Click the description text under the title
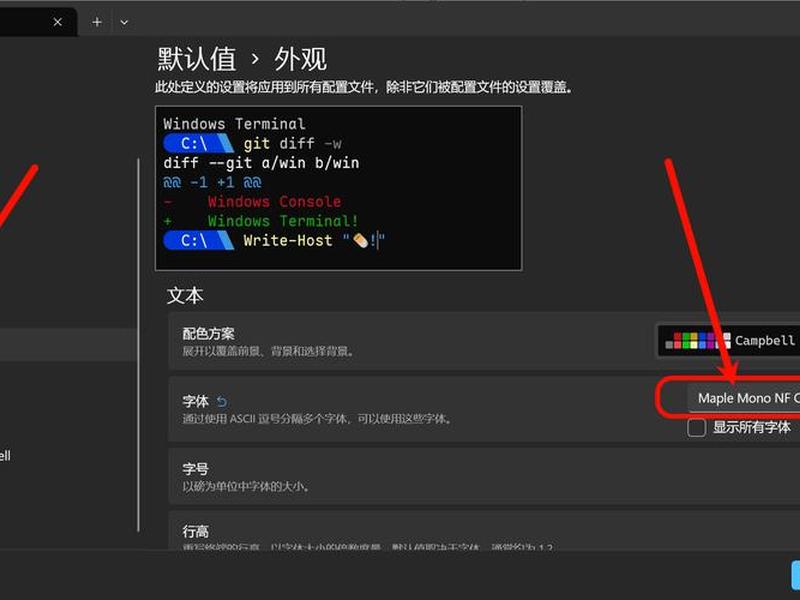This screenshot has height=600, width=800. click(363, 88)
